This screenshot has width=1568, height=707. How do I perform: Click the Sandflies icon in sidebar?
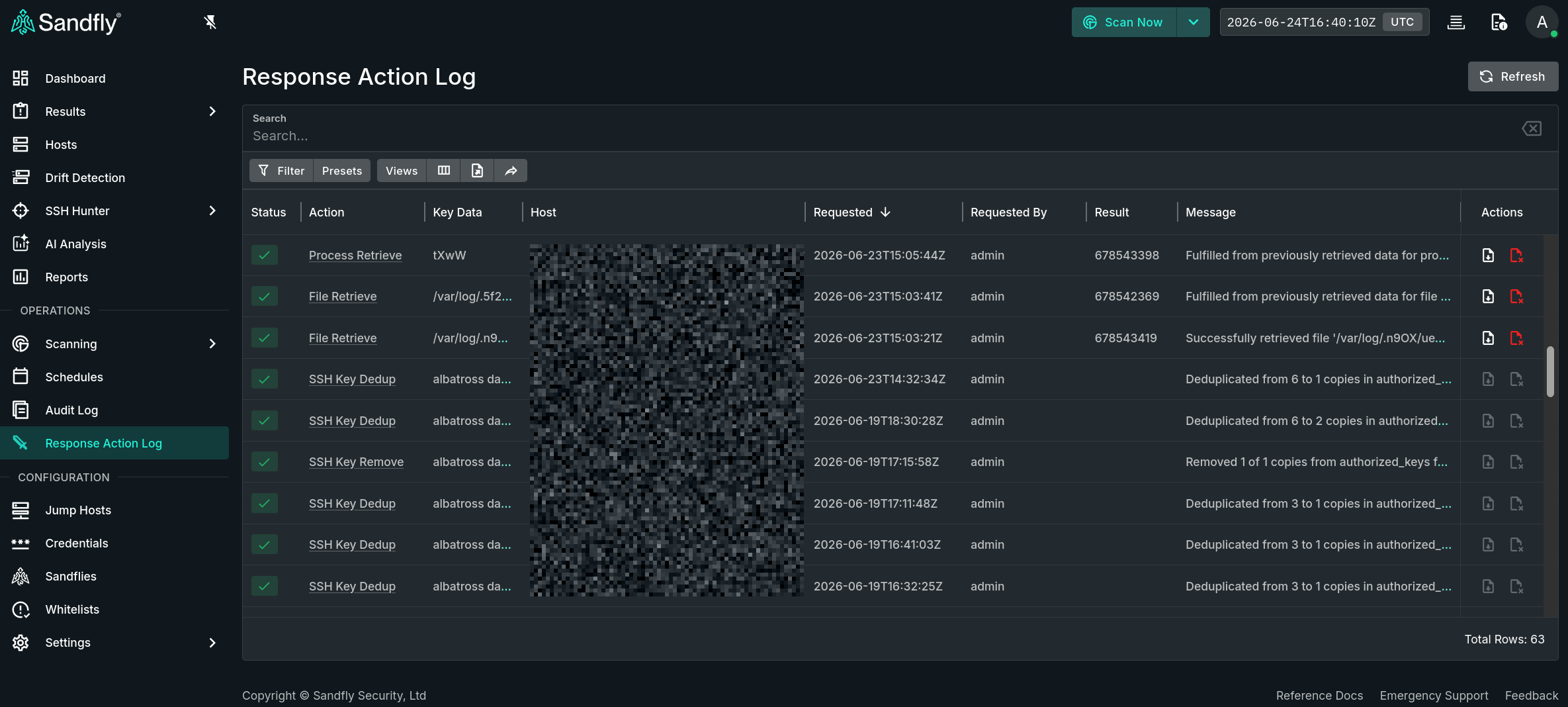click(21, 577)
